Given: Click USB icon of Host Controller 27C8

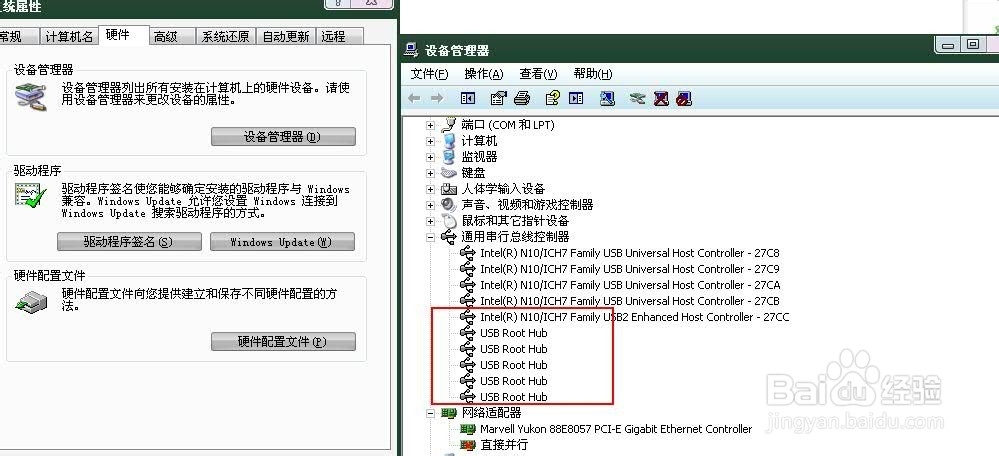Looking at the screenshot, I should (468, 253).
